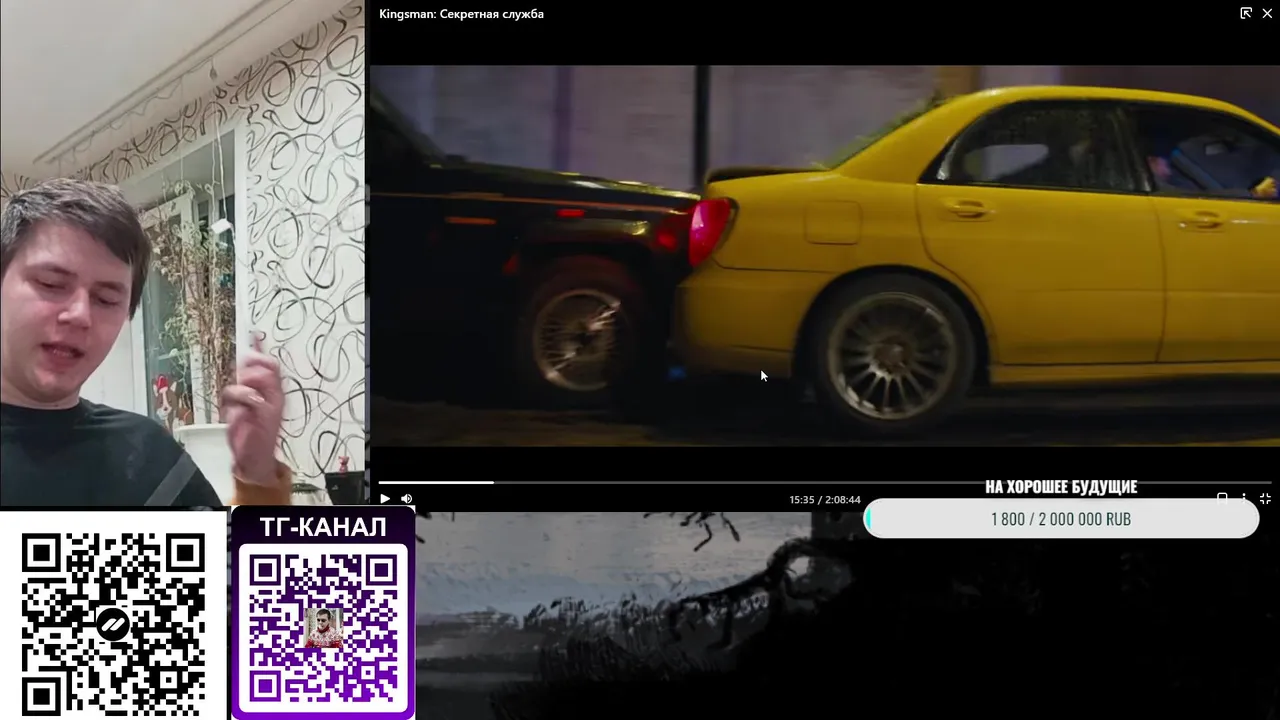Click the 'Kingsman: Секретная служба' window title

tap(461, 14)
